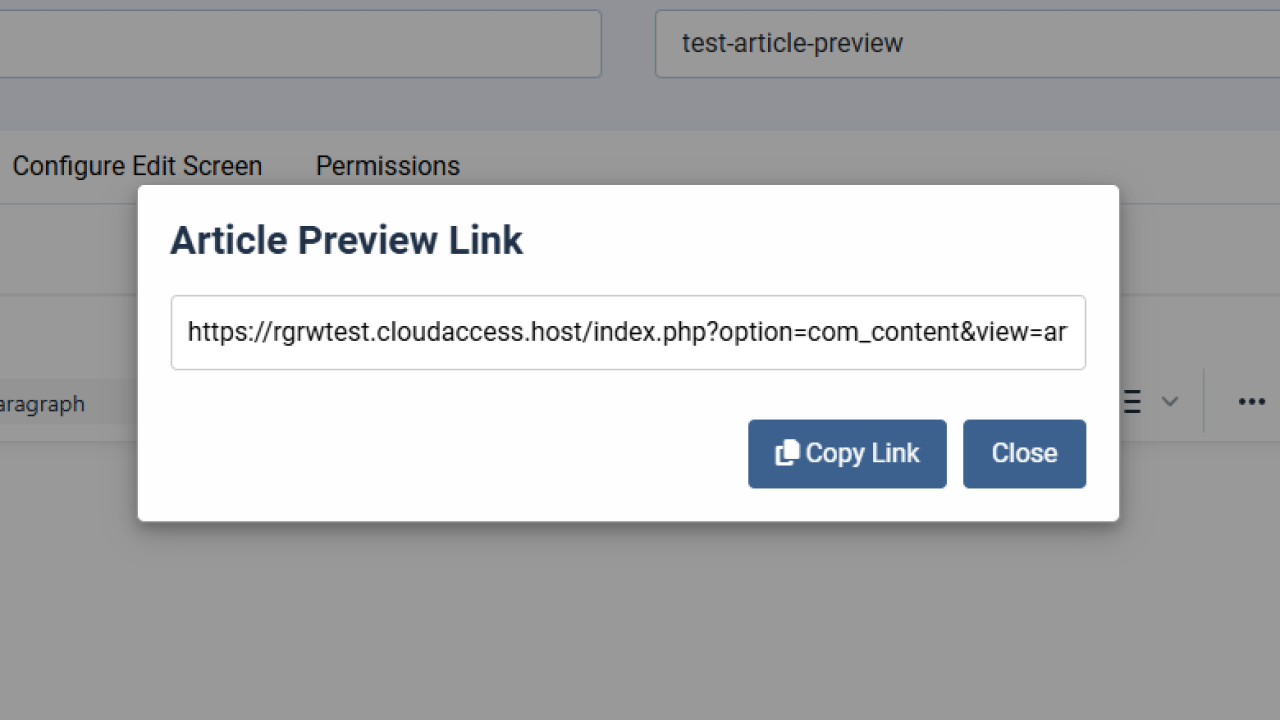Click the hamburger-style list icon near editor options
1280x720 pixels.
(x=1130, y=401)
